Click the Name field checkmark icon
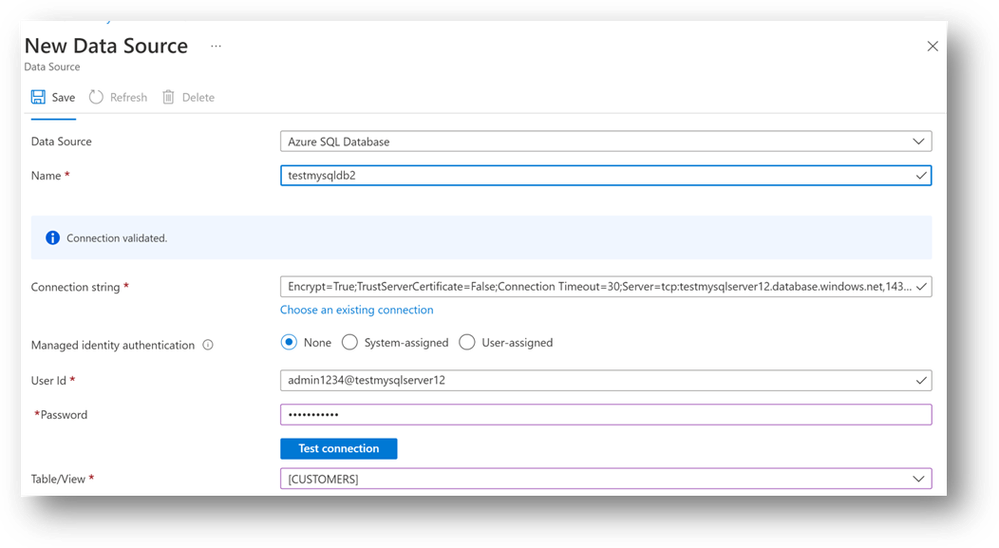The height and width of the screenshot is (548, 999). click(x=920, y=176)
